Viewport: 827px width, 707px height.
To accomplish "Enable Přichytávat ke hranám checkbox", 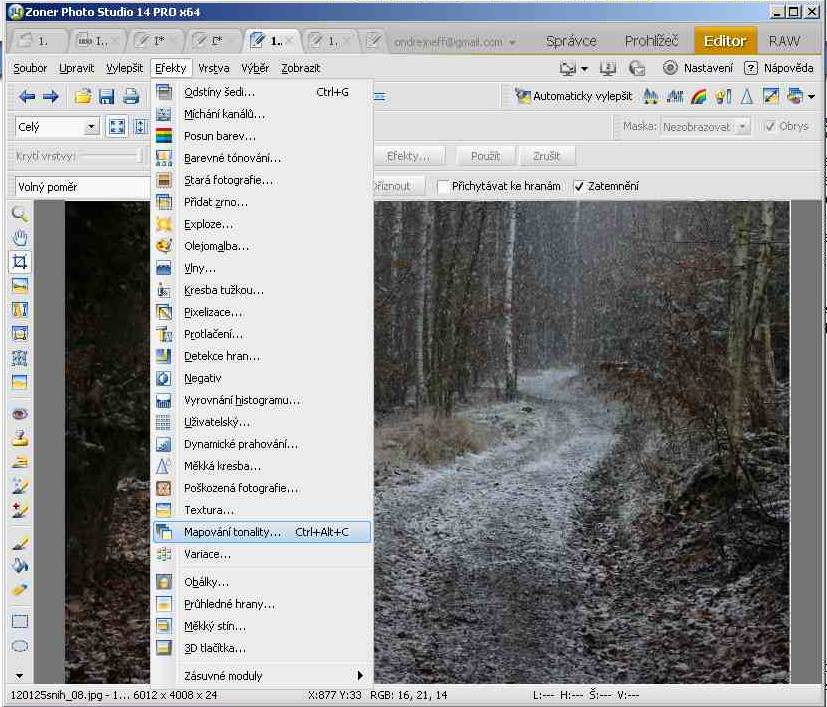I will pos(443,186).
